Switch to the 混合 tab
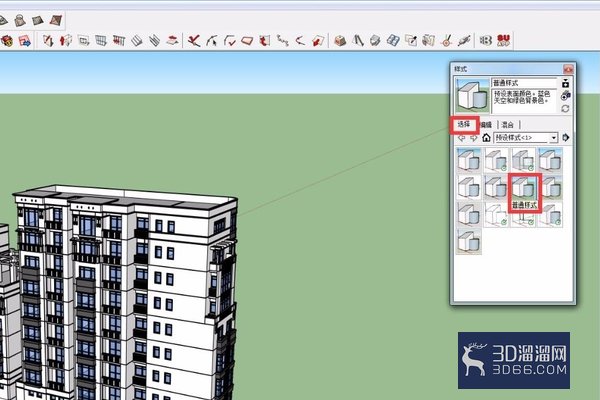Image resolution: width=600 pixels, height=400 pixels. point(507,125)
